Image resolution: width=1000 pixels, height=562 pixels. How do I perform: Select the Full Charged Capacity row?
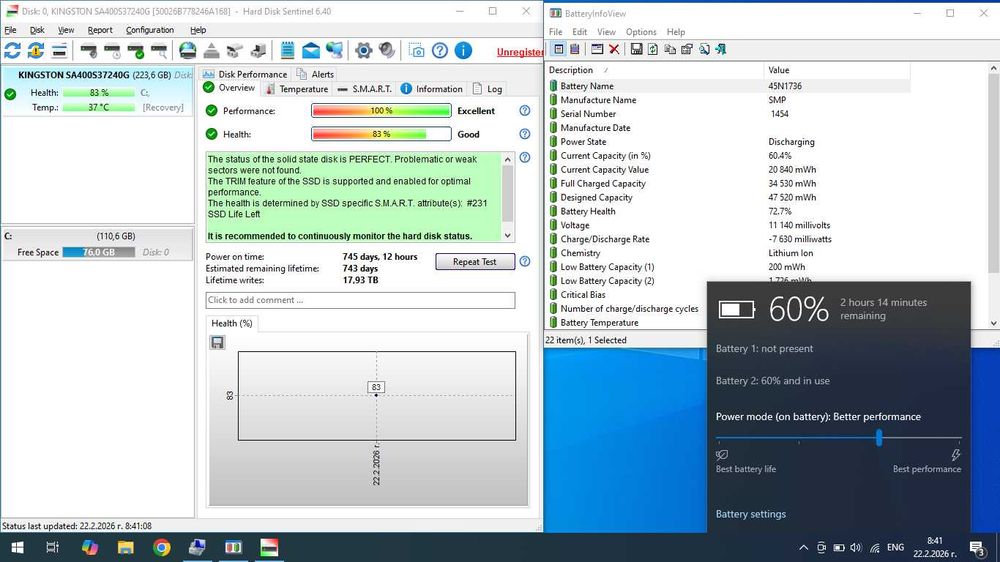tap(728, 184)
